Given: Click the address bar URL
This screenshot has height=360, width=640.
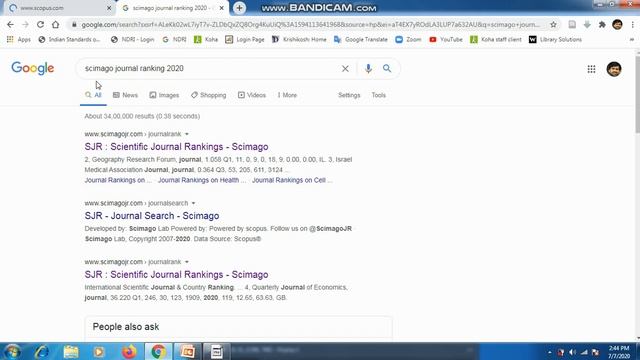Looking at the screenshot, I should 310,24.
